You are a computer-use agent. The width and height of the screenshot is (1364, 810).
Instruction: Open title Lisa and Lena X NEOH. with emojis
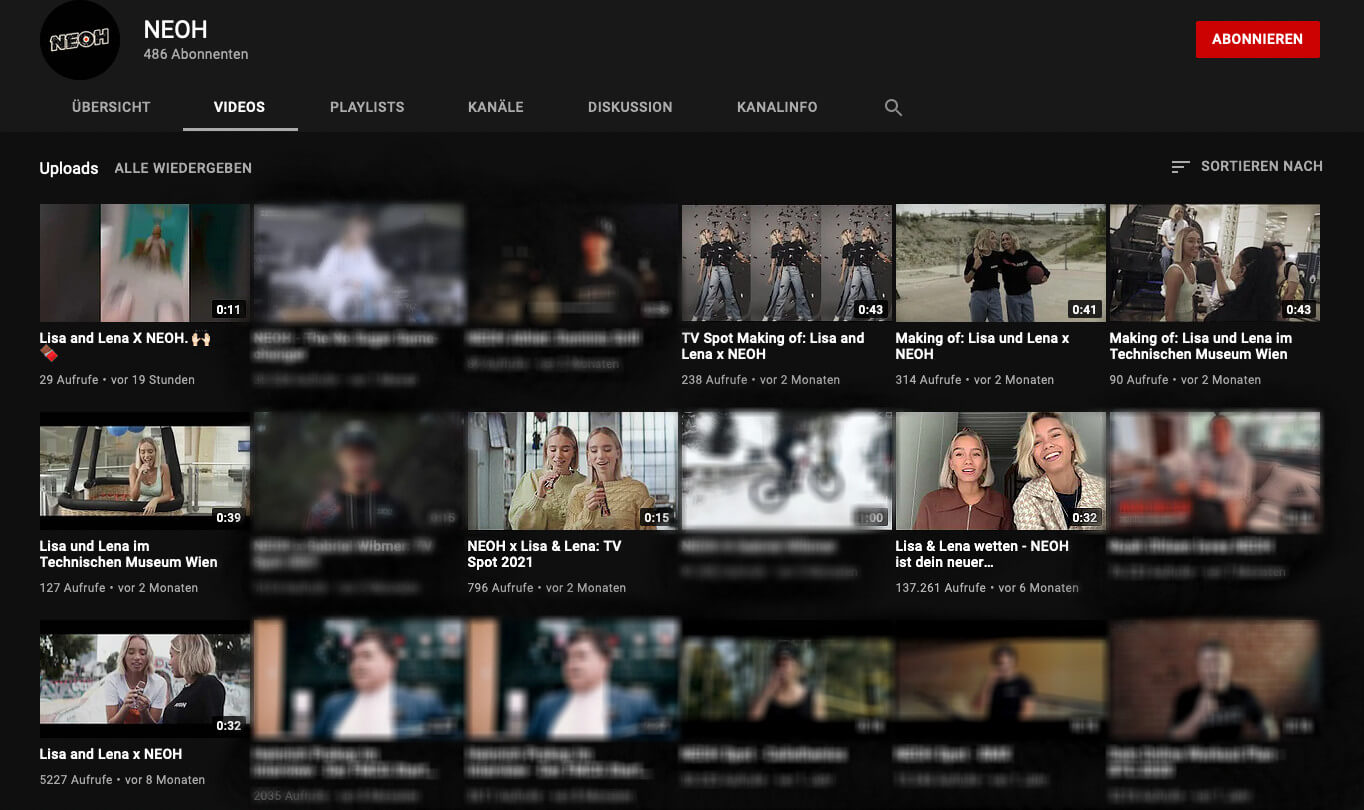click(125, 346)
